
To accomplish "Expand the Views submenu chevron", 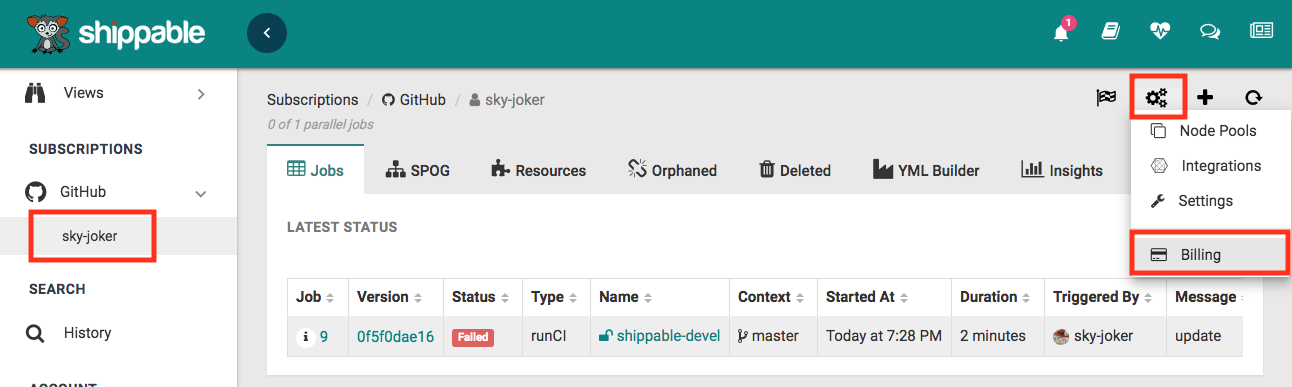I will (x=201, y=94).
